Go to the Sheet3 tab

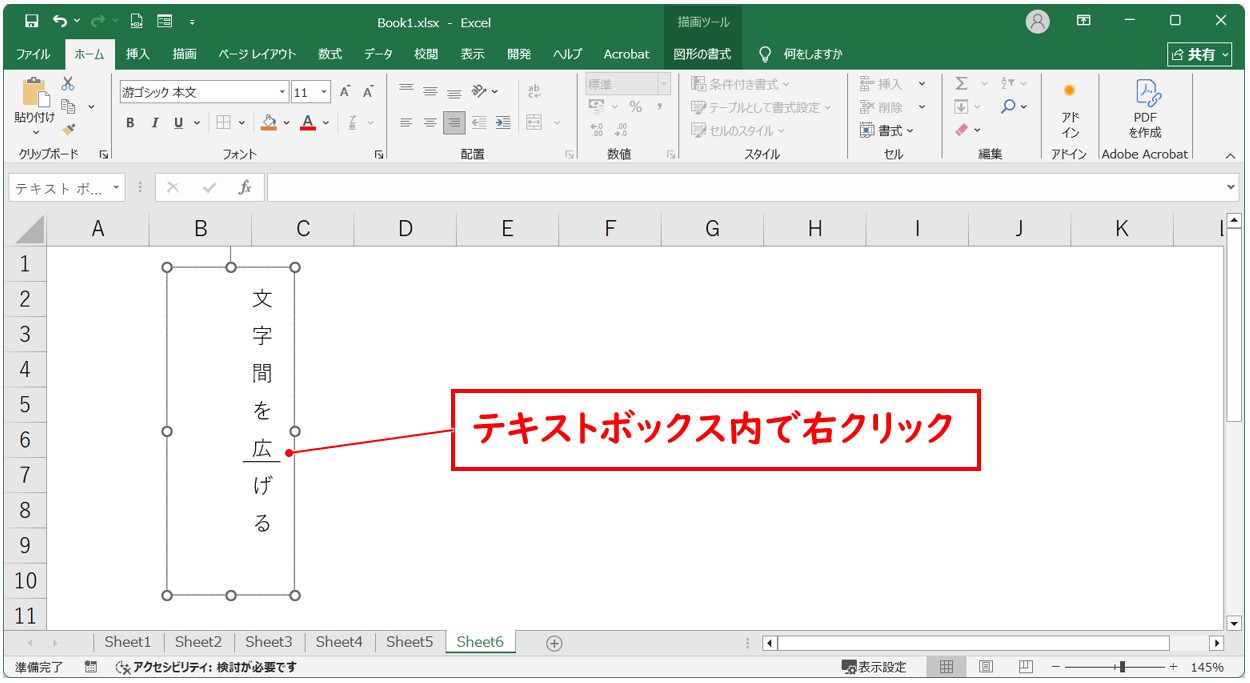[x=269, y=642]
